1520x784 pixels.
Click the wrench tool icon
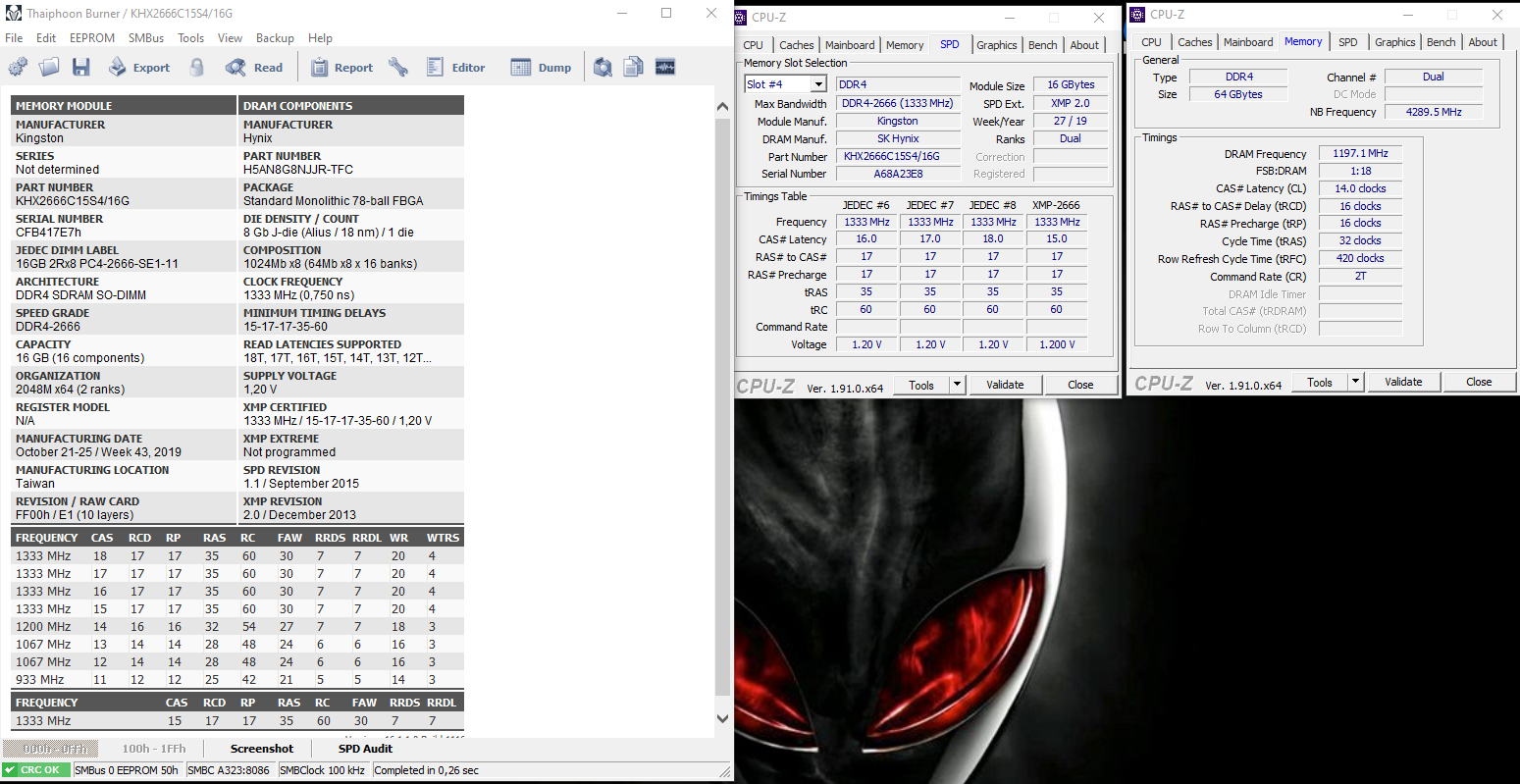coord(397,68)
